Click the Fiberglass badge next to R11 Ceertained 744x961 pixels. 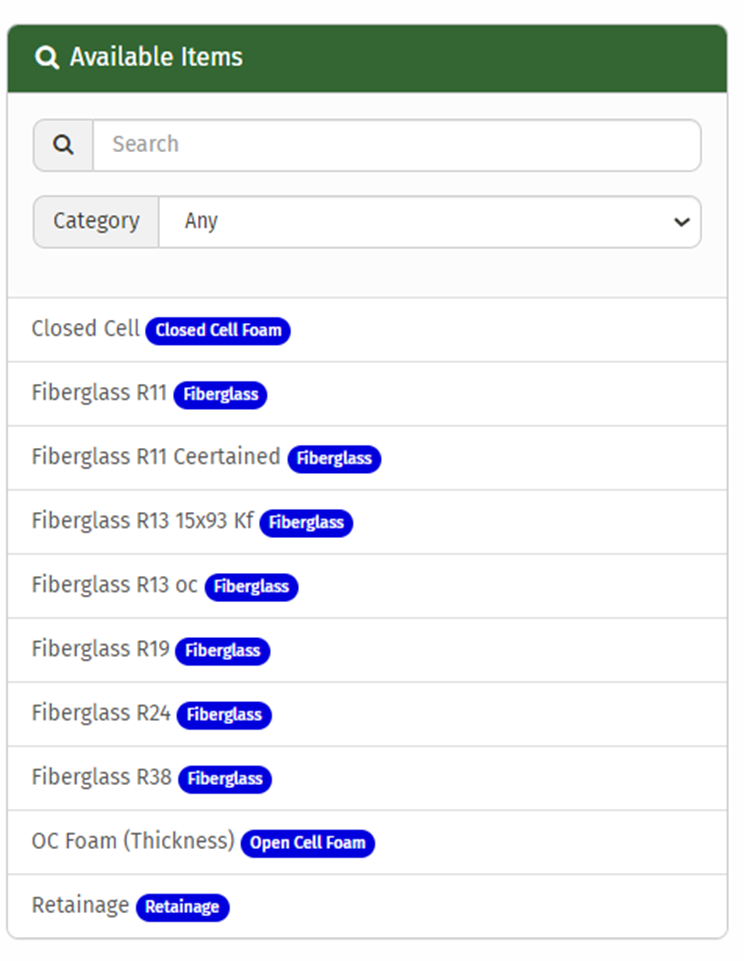pyautogui.click(x=334, y=459)
